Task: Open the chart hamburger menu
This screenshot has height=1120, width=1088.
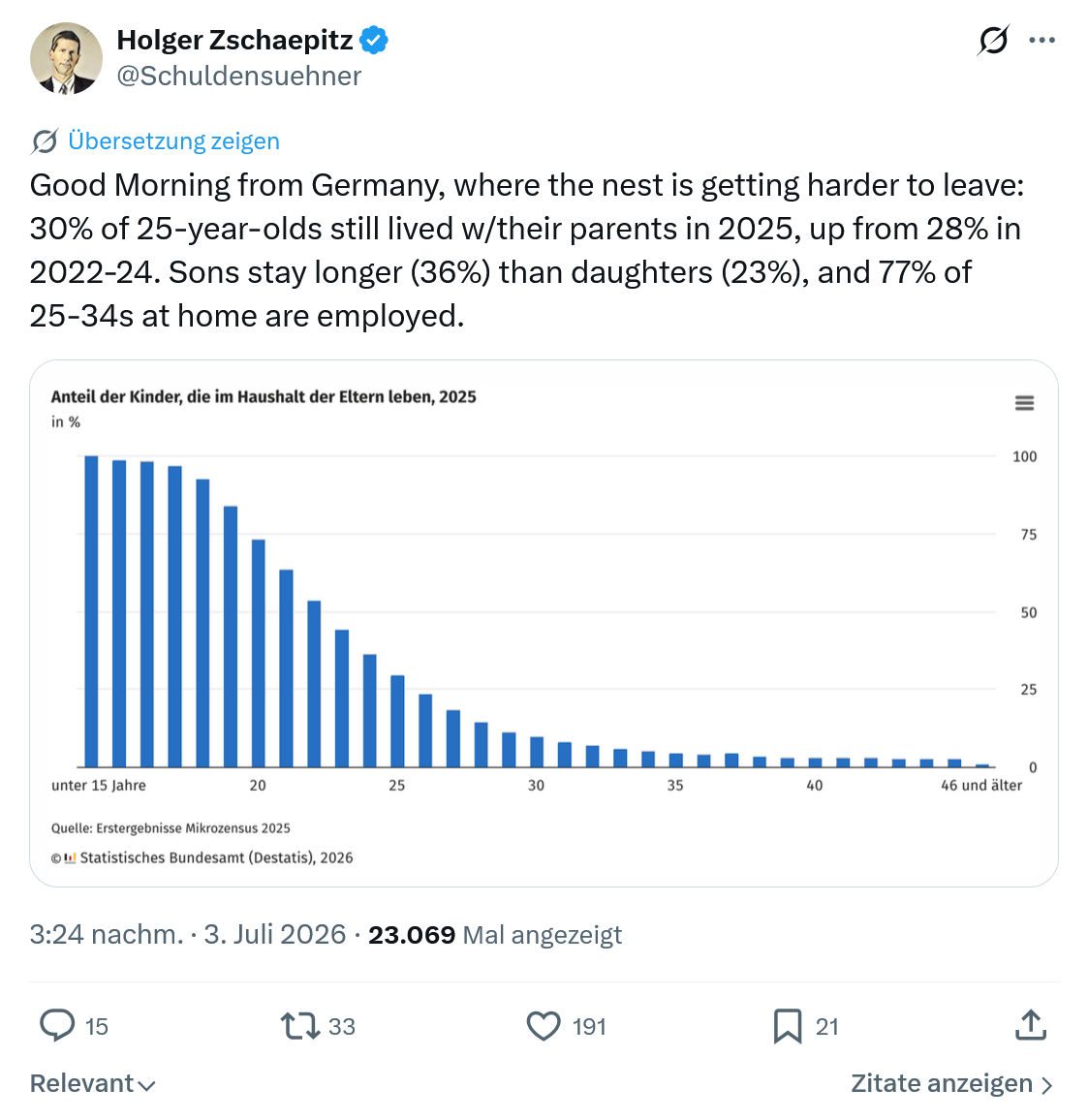Action: pos(1024,403)
